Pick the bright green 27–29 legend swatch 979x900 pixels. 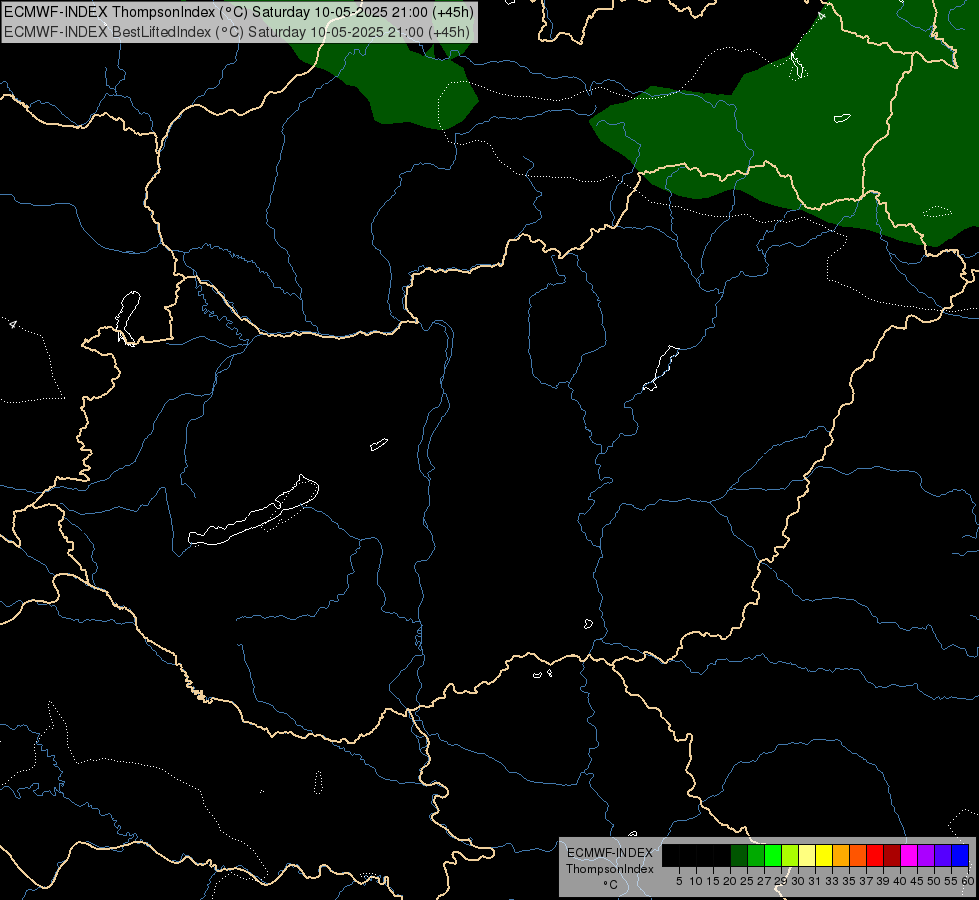(773, 855)
